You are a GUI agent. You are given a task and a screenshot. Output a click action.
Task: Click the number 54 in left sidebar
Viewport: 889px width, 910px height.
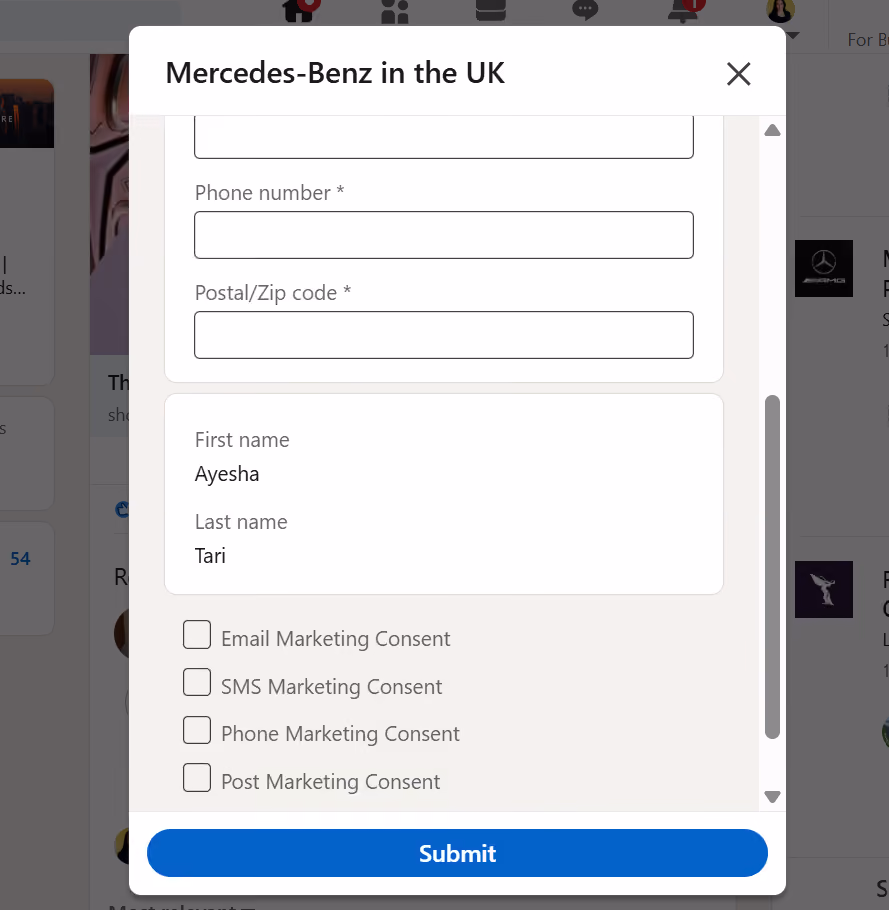tap(20, 558)
